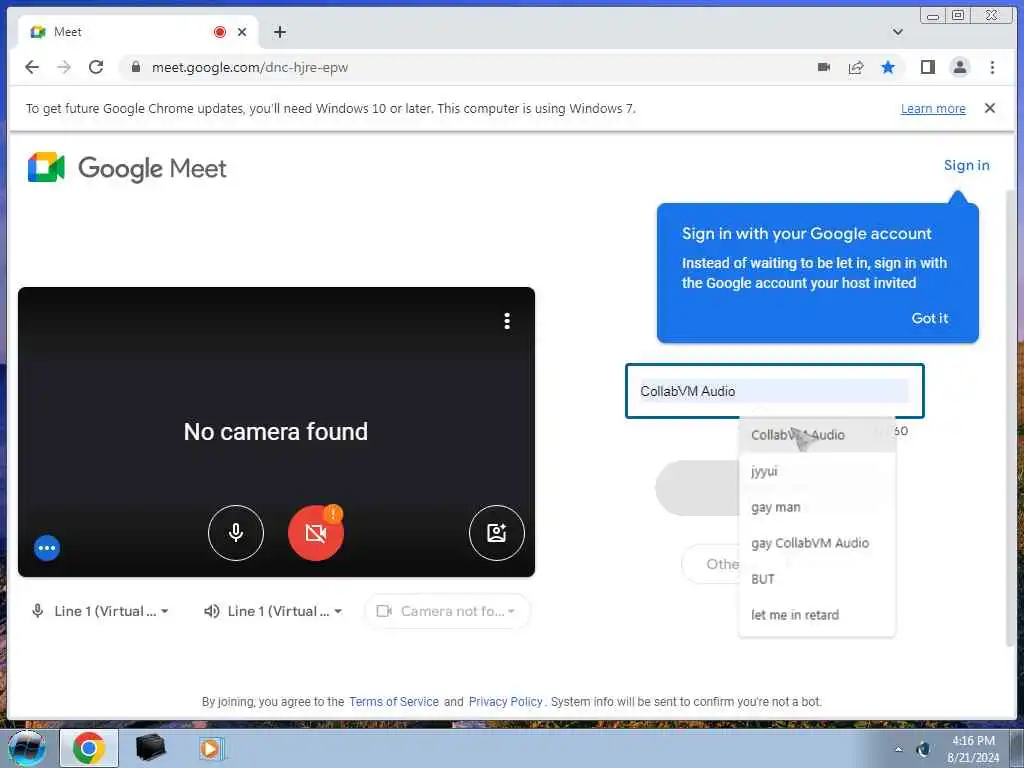Viewport: 1024px width, 768px height.
Task: Select the CollabVM Audio autofill suggestion
Action: [x=816, y=435]
